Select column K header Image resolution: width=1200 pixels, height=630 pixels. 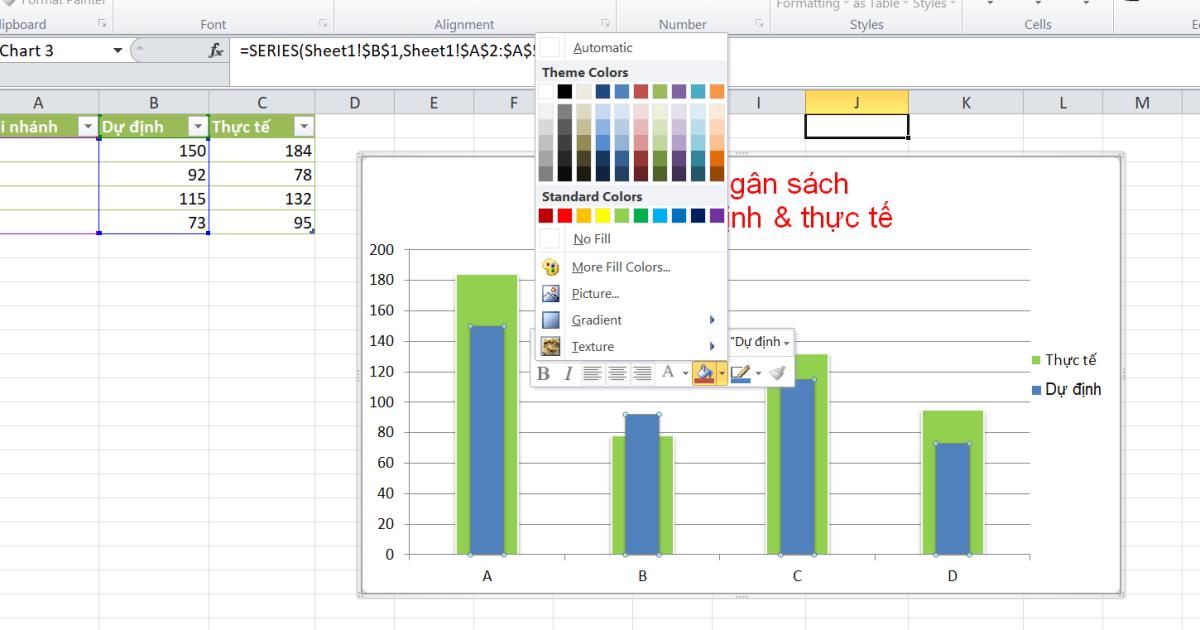[966, 102]
